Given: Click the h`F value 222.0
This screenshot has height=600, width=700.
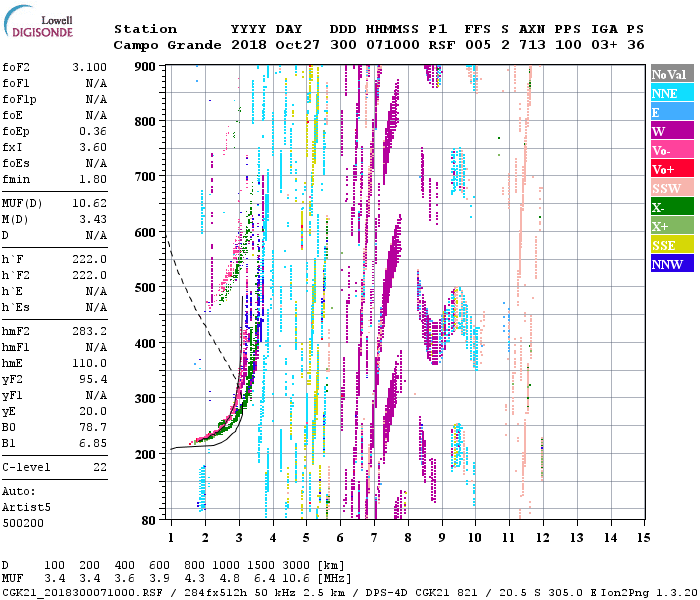Looking at the screenshot, I should [89, 259].
